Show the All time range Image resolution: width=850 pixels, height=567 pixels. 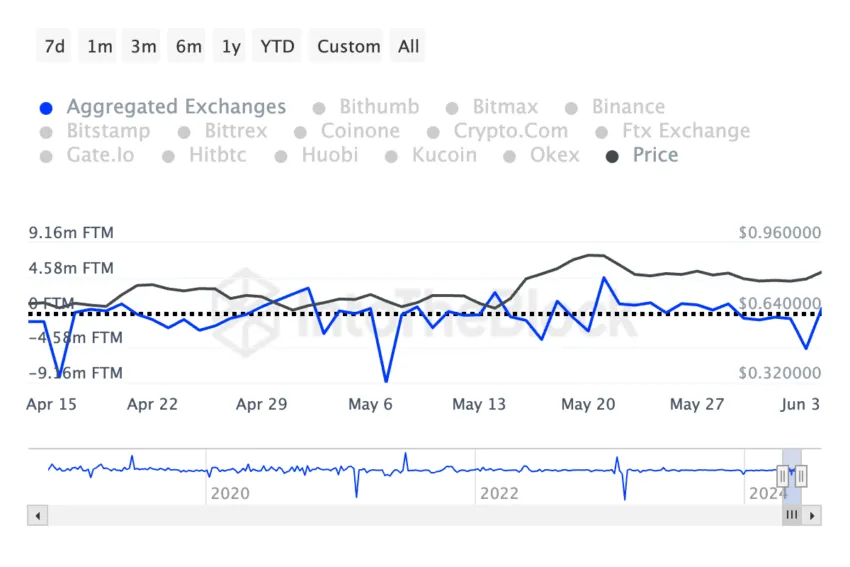(x=408, y=46)
